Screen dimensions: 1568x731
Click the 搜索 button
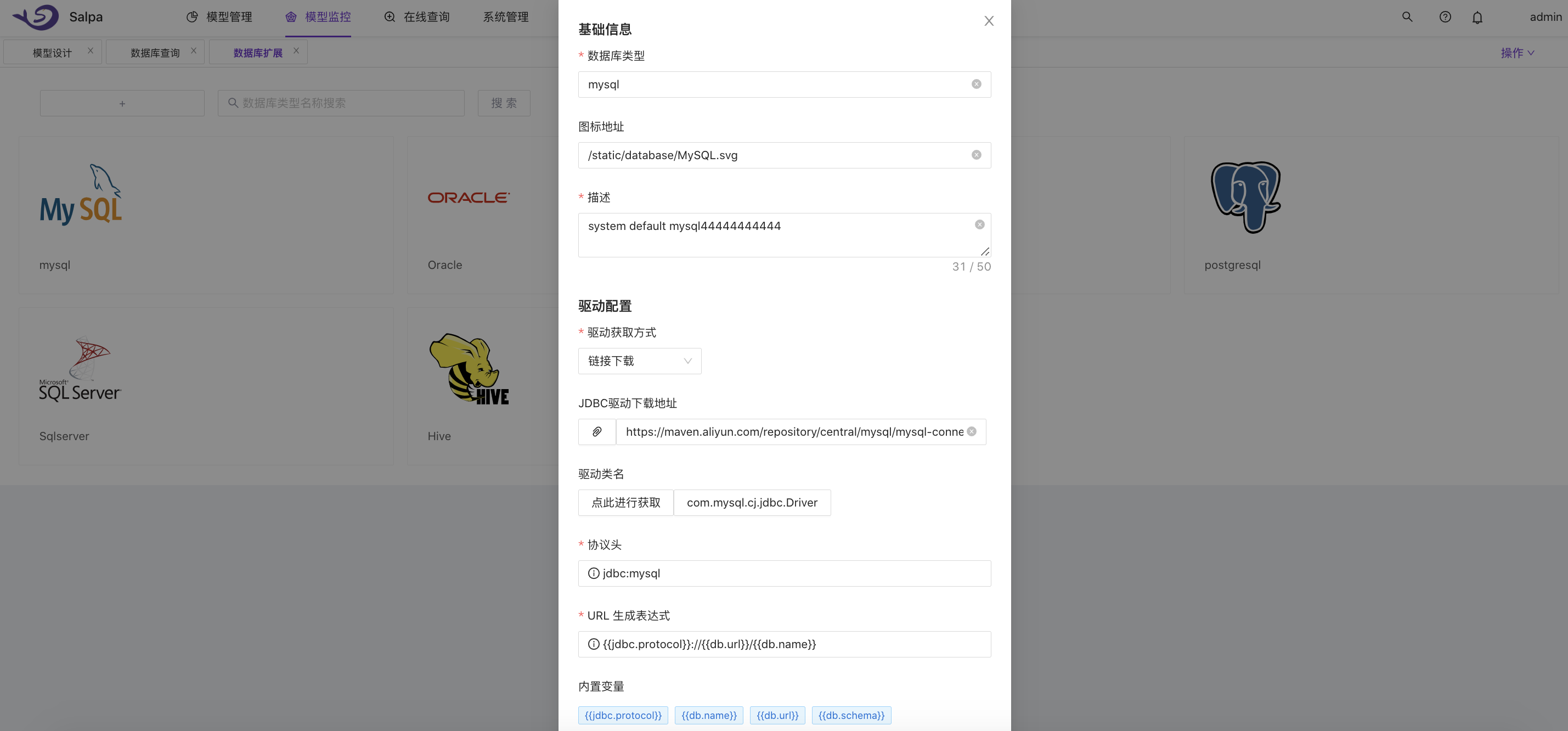(504, 104)
